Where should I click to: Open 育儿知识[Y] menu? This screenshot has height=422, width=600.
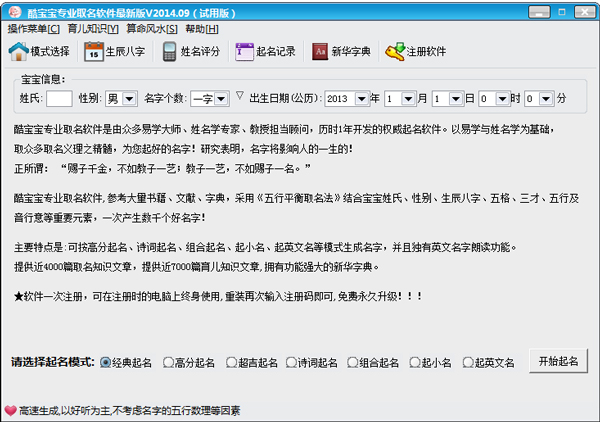pyautogui.click(x=93, y=29)
